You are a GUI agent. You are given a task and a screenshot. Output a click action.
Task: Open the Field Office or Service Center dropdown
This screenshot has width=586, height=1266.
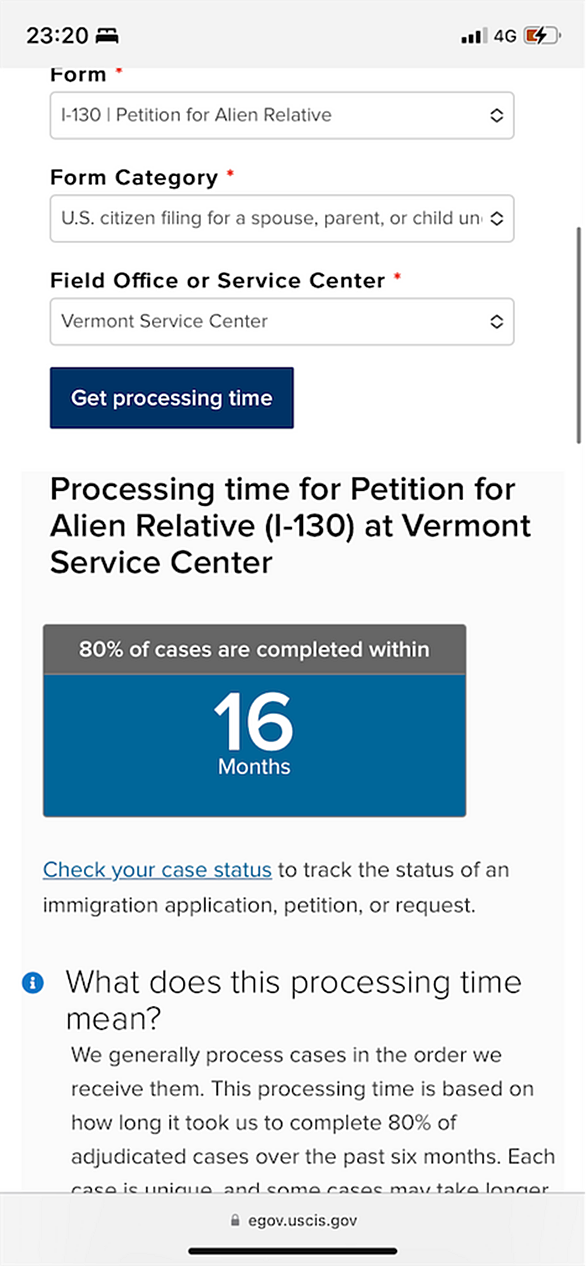click(282, 321)
